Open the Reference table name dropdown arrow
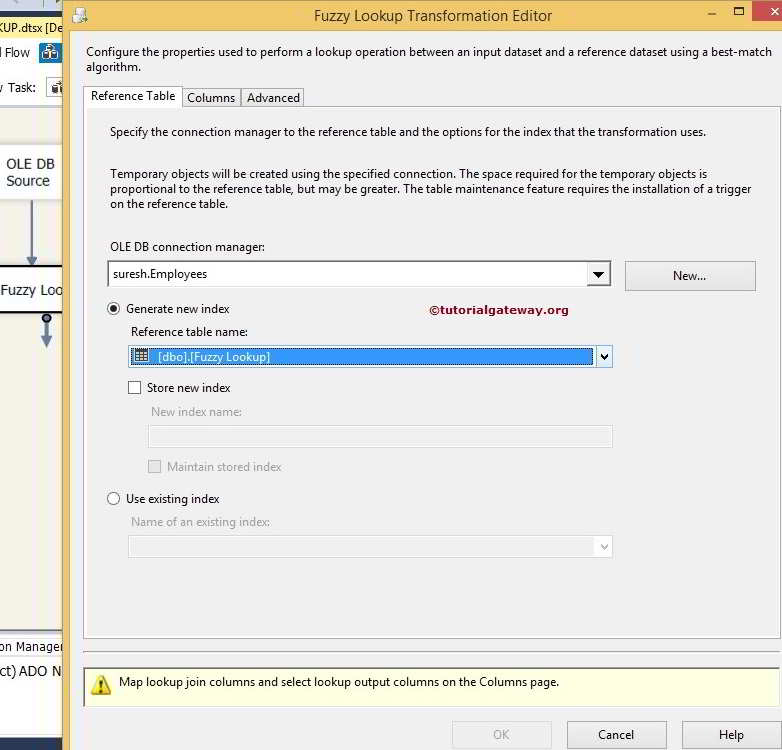 [x=604, y=357]
